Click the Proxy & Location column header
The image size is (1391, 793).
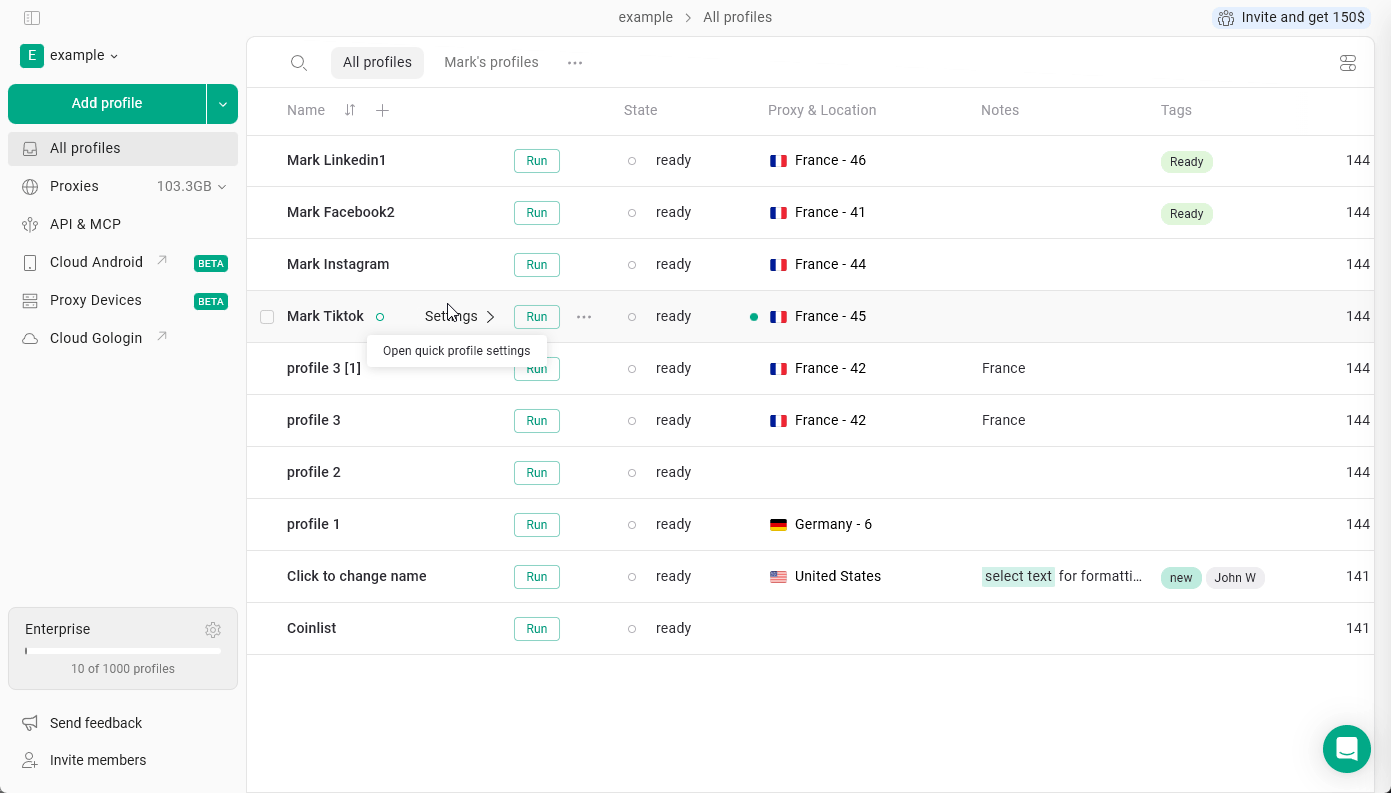tap(822, 111)
